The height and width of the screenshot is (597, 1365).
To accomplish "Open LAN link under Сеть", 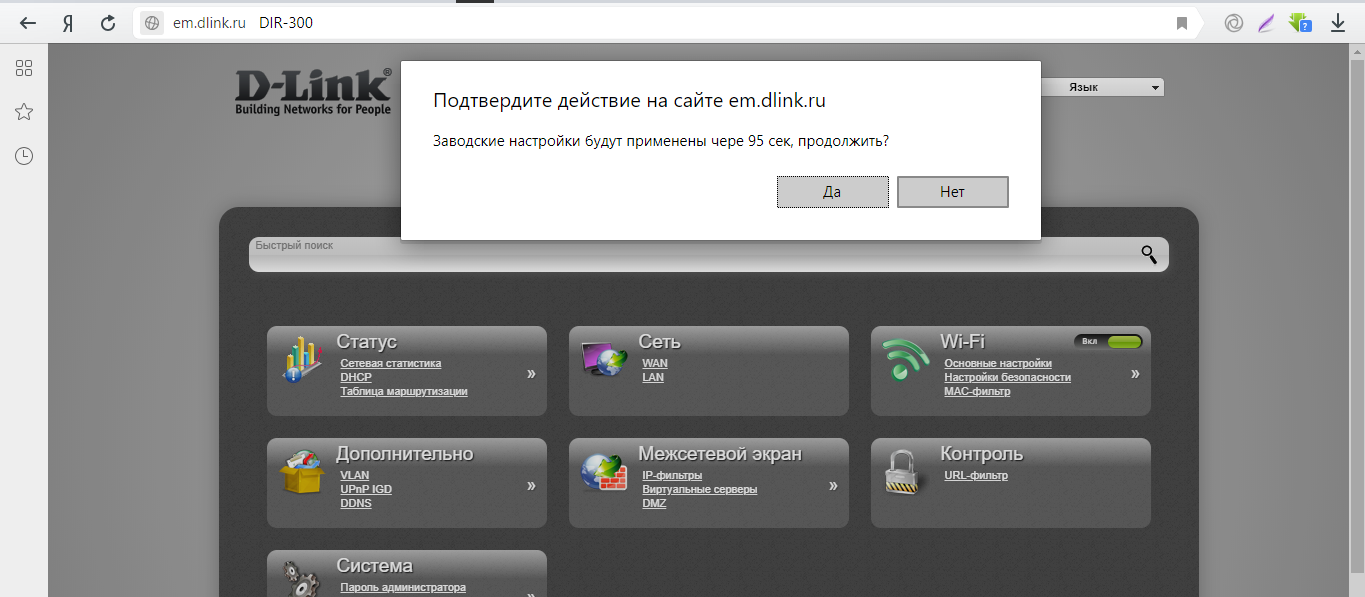I will point(653,378).
